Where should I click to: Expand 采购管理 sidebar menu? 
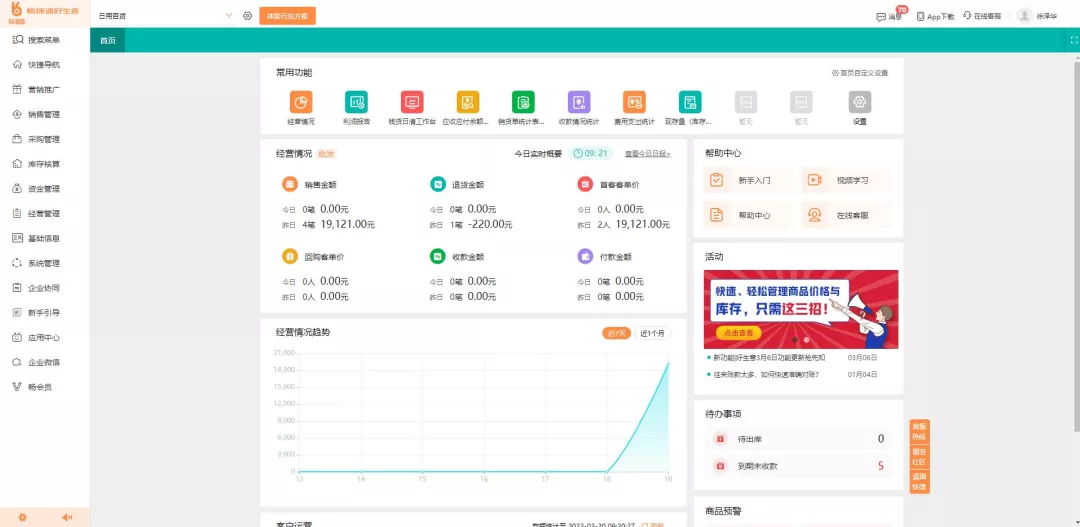45,139
